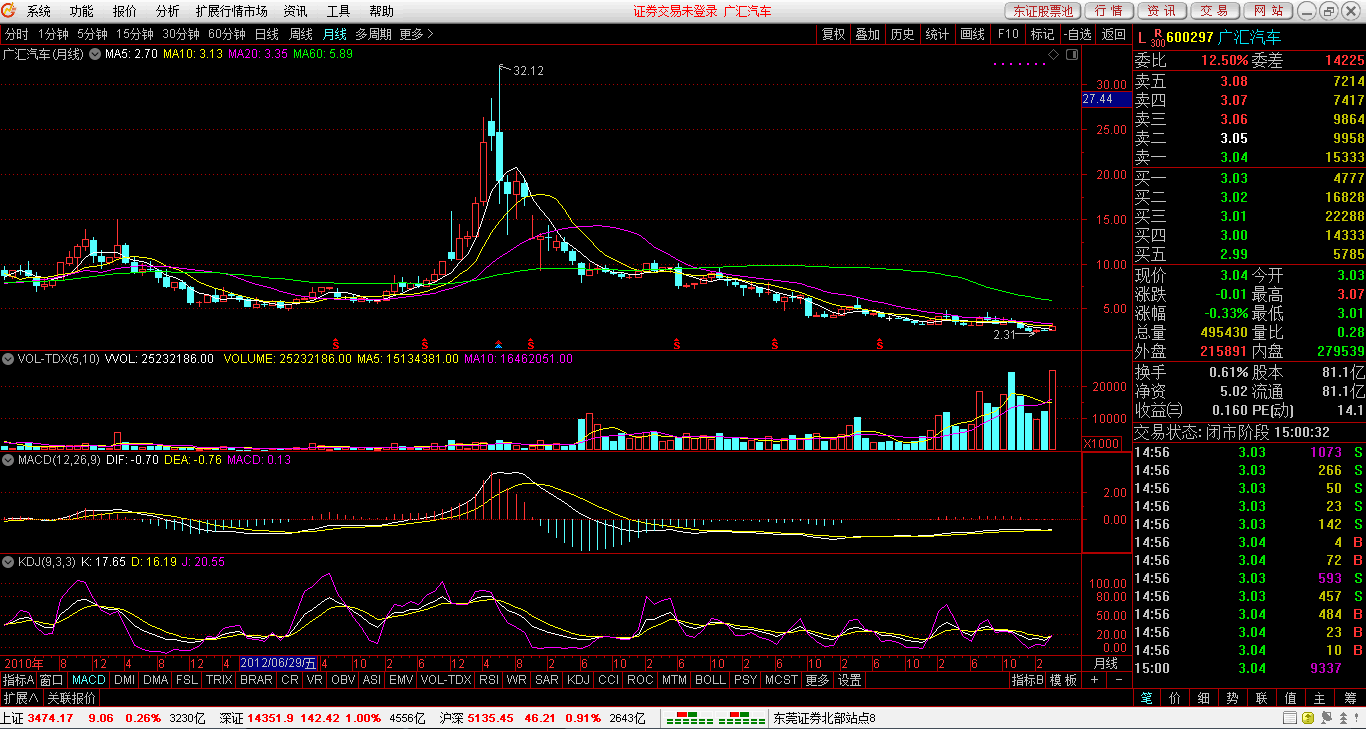This screenshot has width=1366, height=729.
Task: Expand the 更多 indicators list
Action: pos(817,680)
